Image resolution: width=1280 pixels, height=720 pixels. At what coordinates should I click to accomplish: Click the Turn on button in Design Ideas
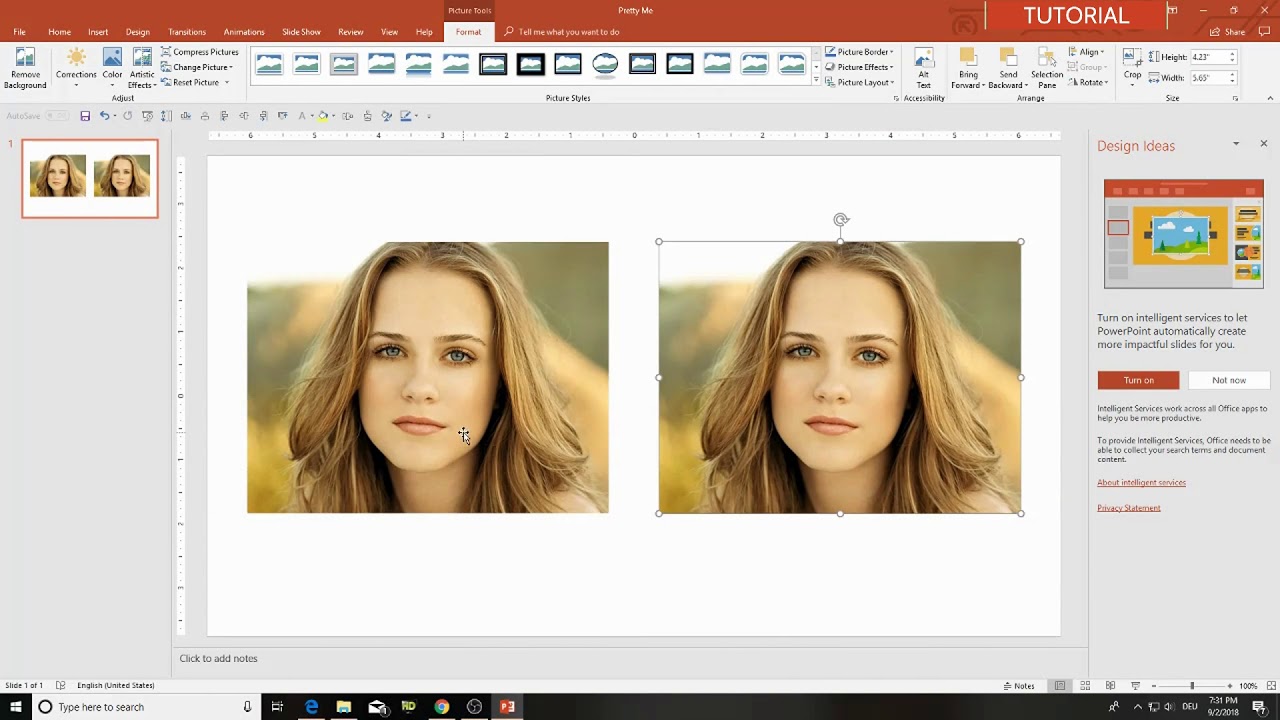click(1138, 380)
